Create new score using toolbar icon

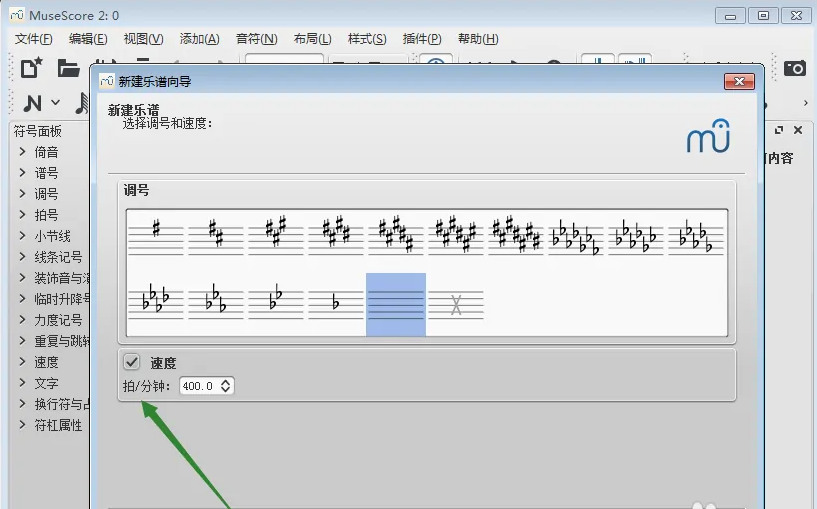(31, 68)
